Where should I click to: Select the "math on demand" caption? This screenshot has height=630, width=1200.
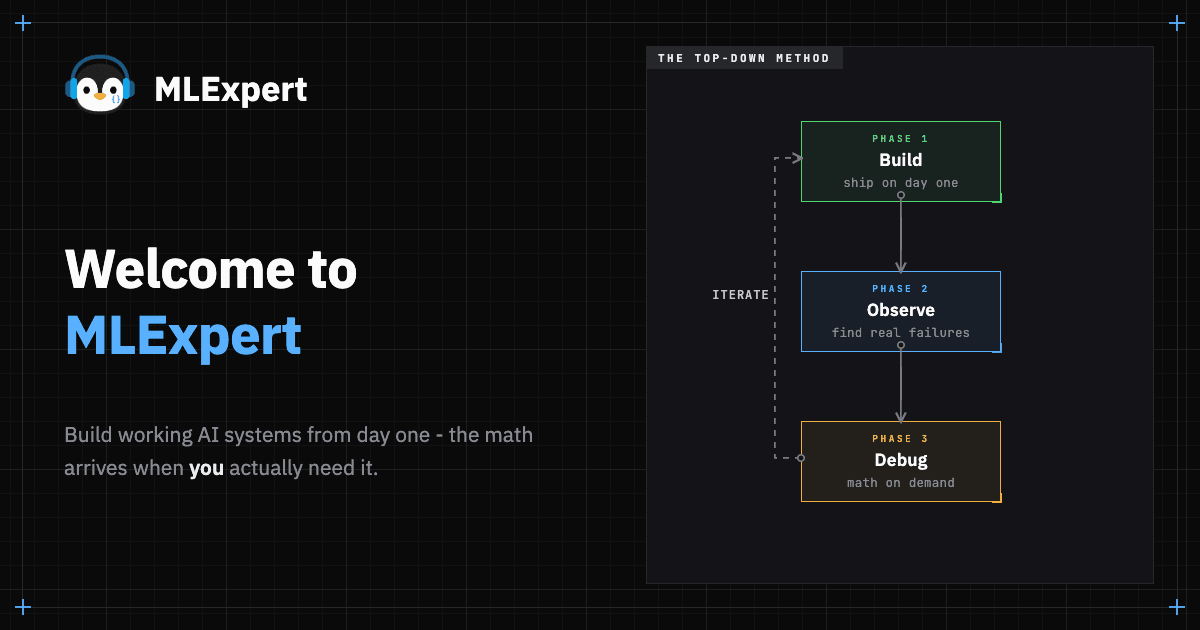[x=901, y=483]
